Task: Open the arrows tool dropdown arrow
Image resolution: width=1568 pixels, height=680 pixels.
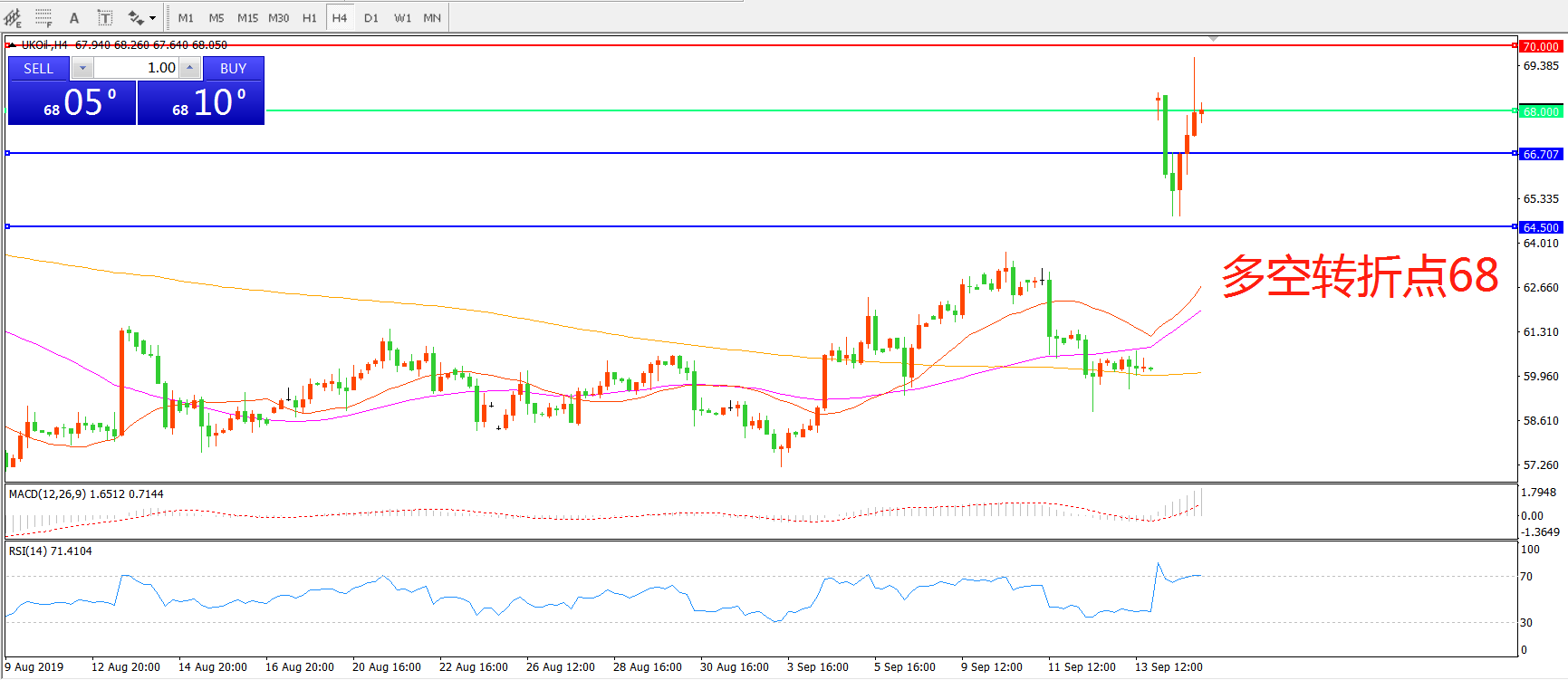Action: click(152, 17)
